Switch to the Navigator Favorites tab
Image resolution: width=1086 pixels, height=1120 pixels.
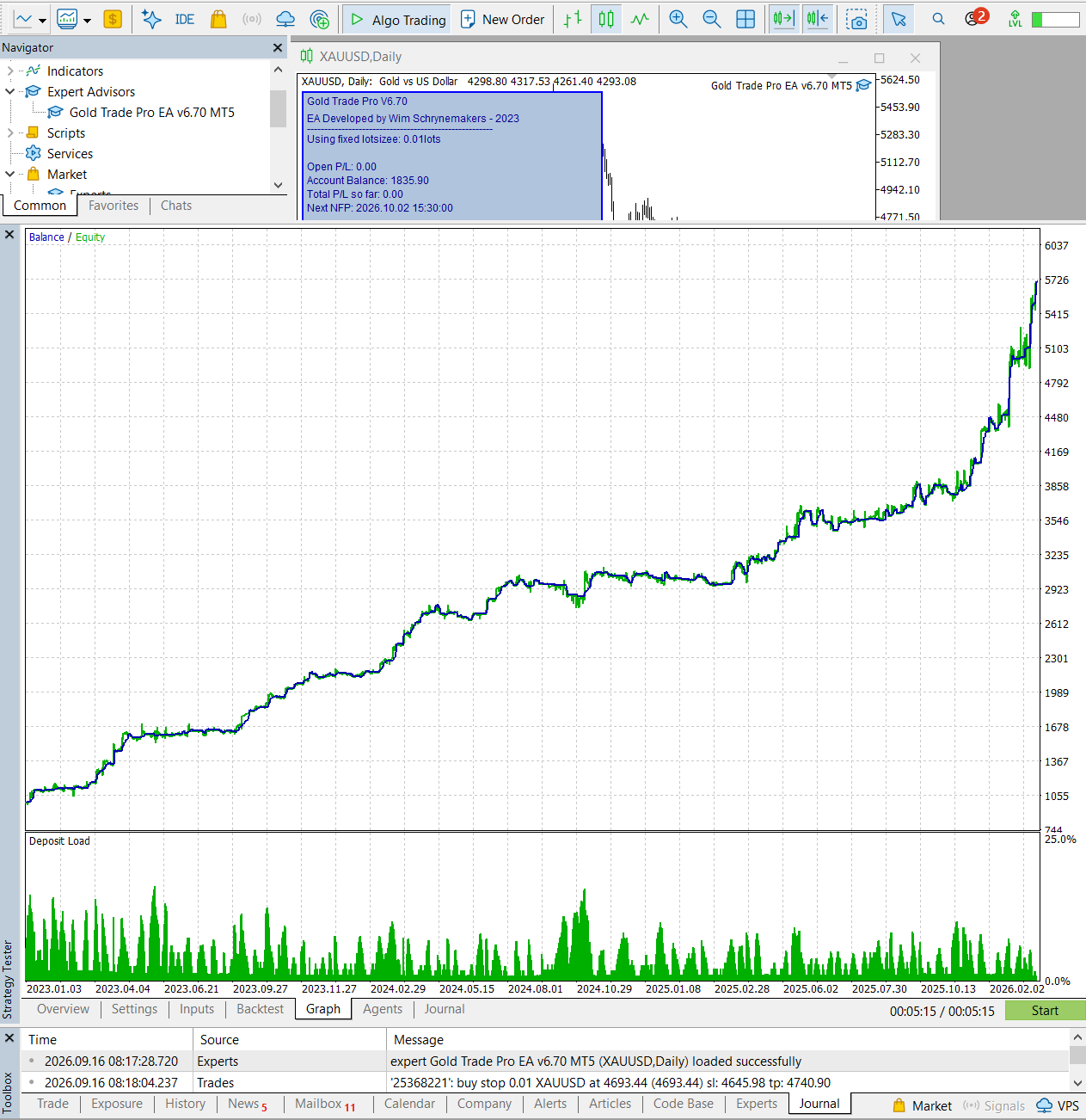(x=114, y=206)
